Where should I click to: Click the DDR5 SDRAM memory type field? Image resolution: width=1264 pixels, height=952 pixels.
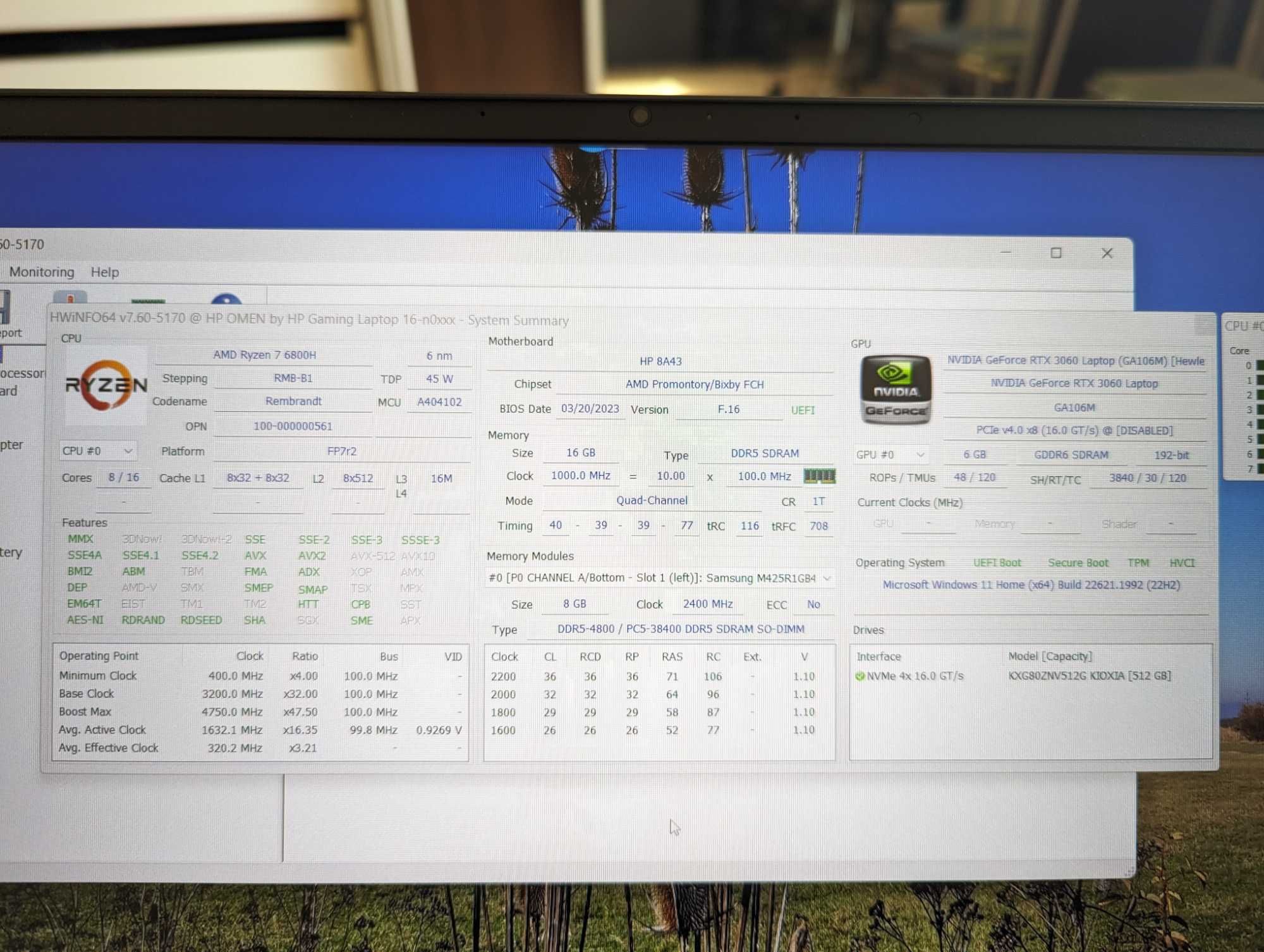765,454
